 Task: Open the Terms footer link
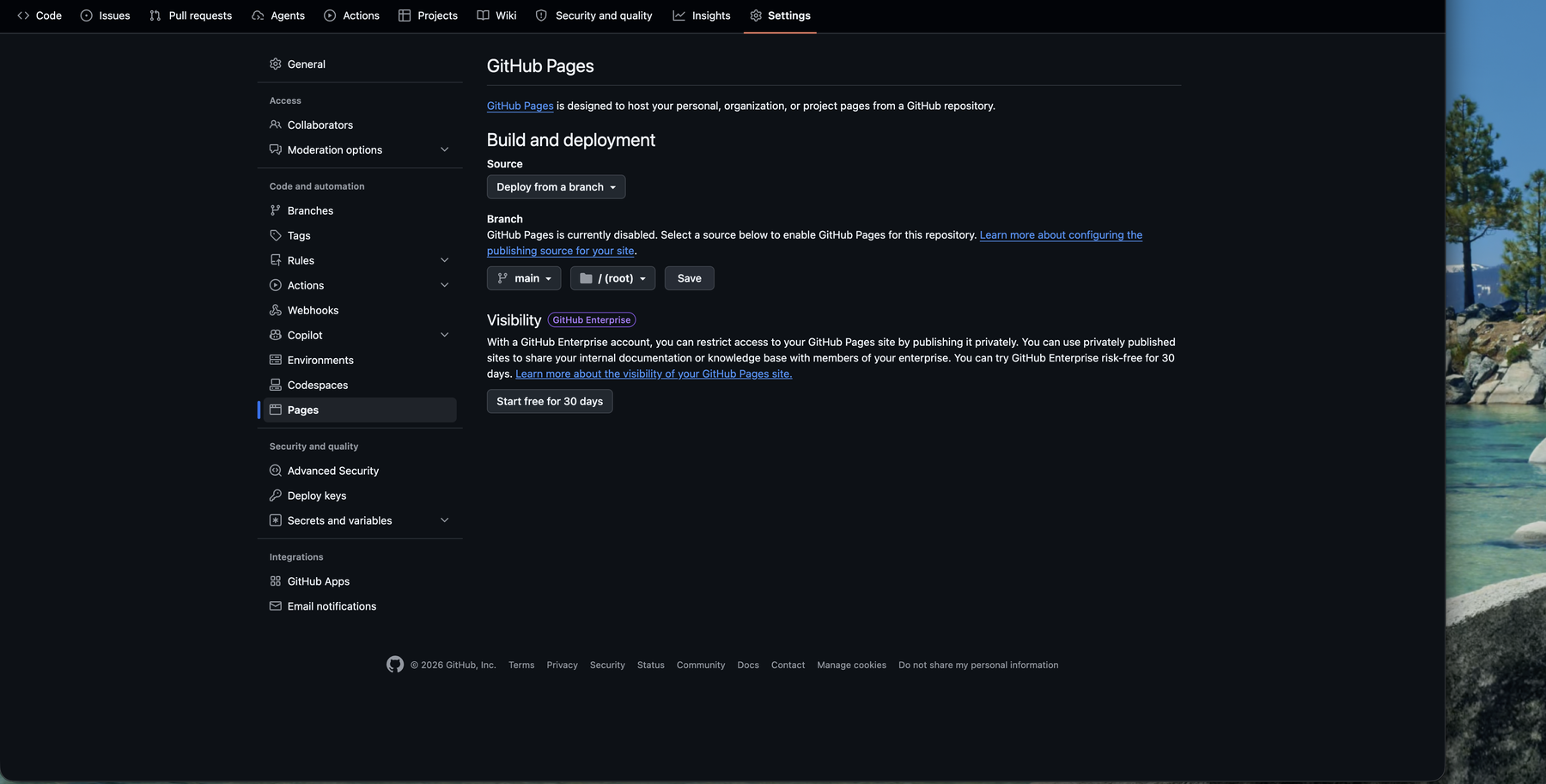521,665
